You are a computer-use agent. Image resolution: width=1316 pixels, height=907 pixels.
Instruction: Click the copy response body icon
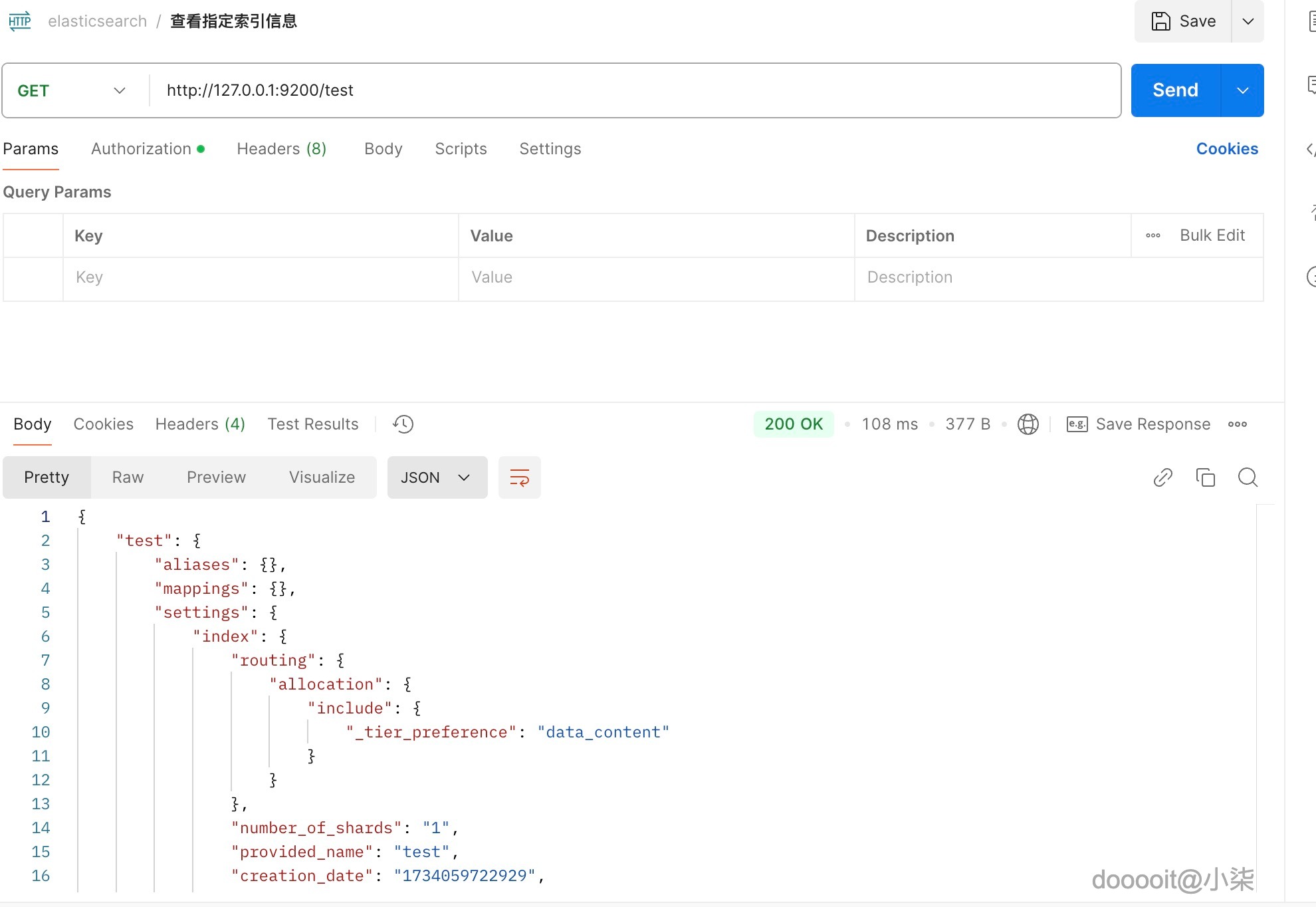1205,477
